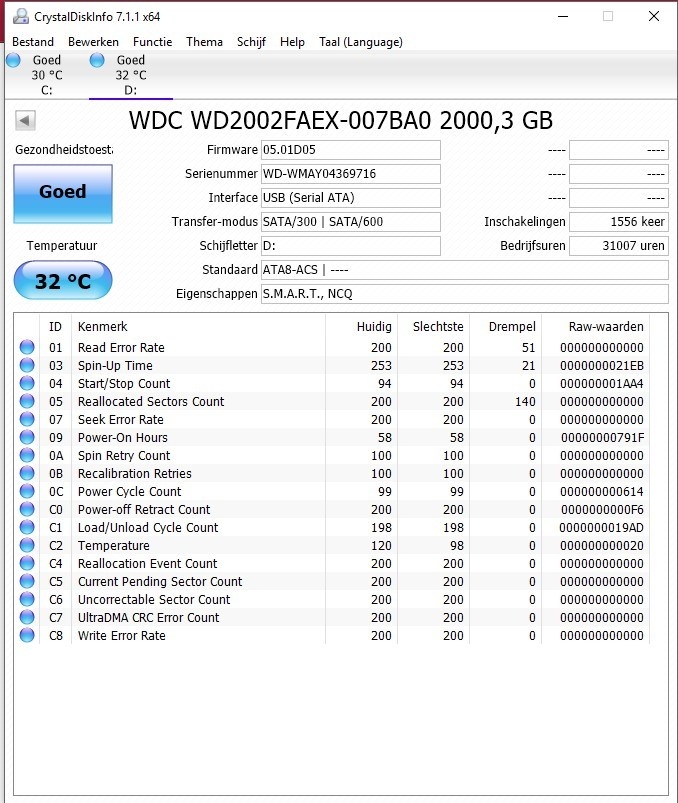Image resolution: width=678 pixels, height=803 pixels.
Task: Click the blue status orb for drive D:
Action: coord(97,60)
